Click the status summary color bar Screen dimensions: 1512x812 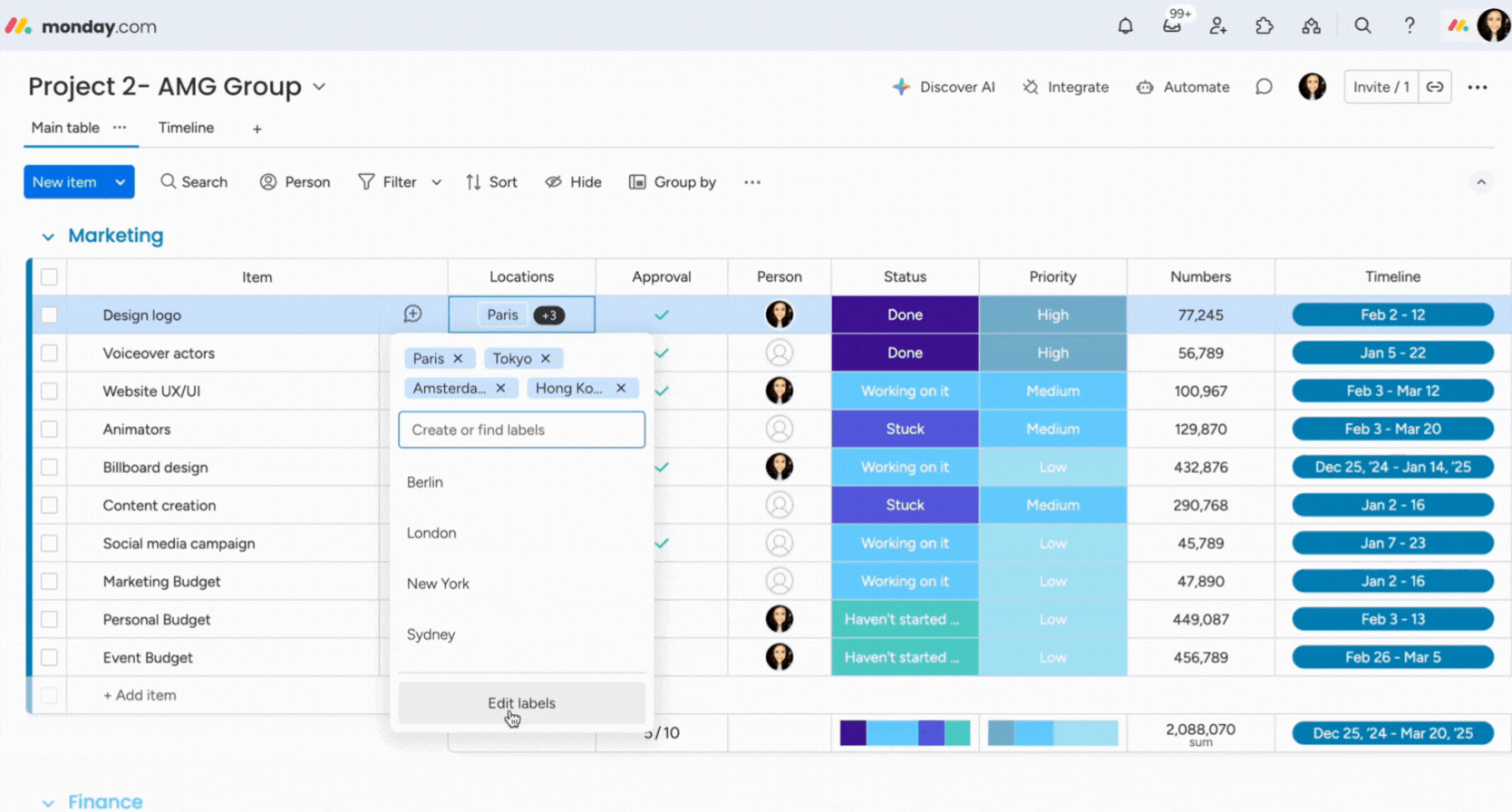pyautogui.click(x=905, y=733)
